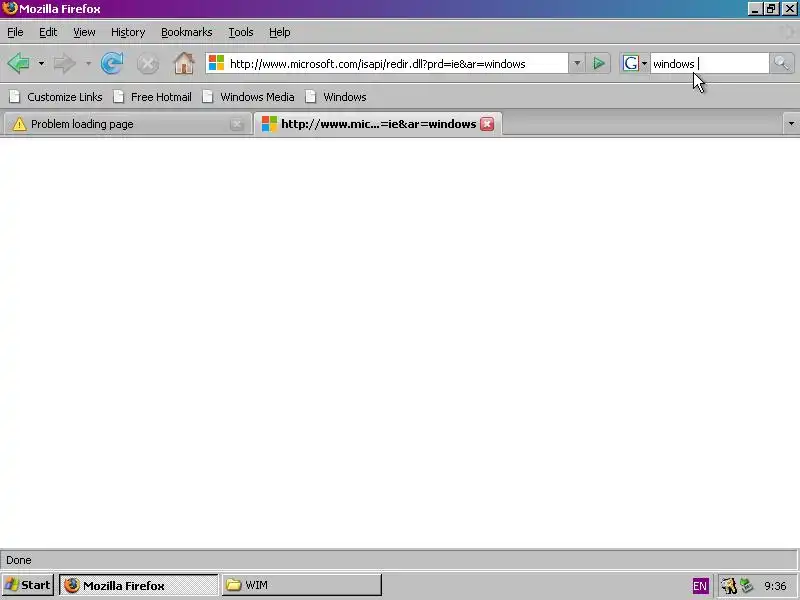Open the Back history dropdown arrow

coord(41,64)
